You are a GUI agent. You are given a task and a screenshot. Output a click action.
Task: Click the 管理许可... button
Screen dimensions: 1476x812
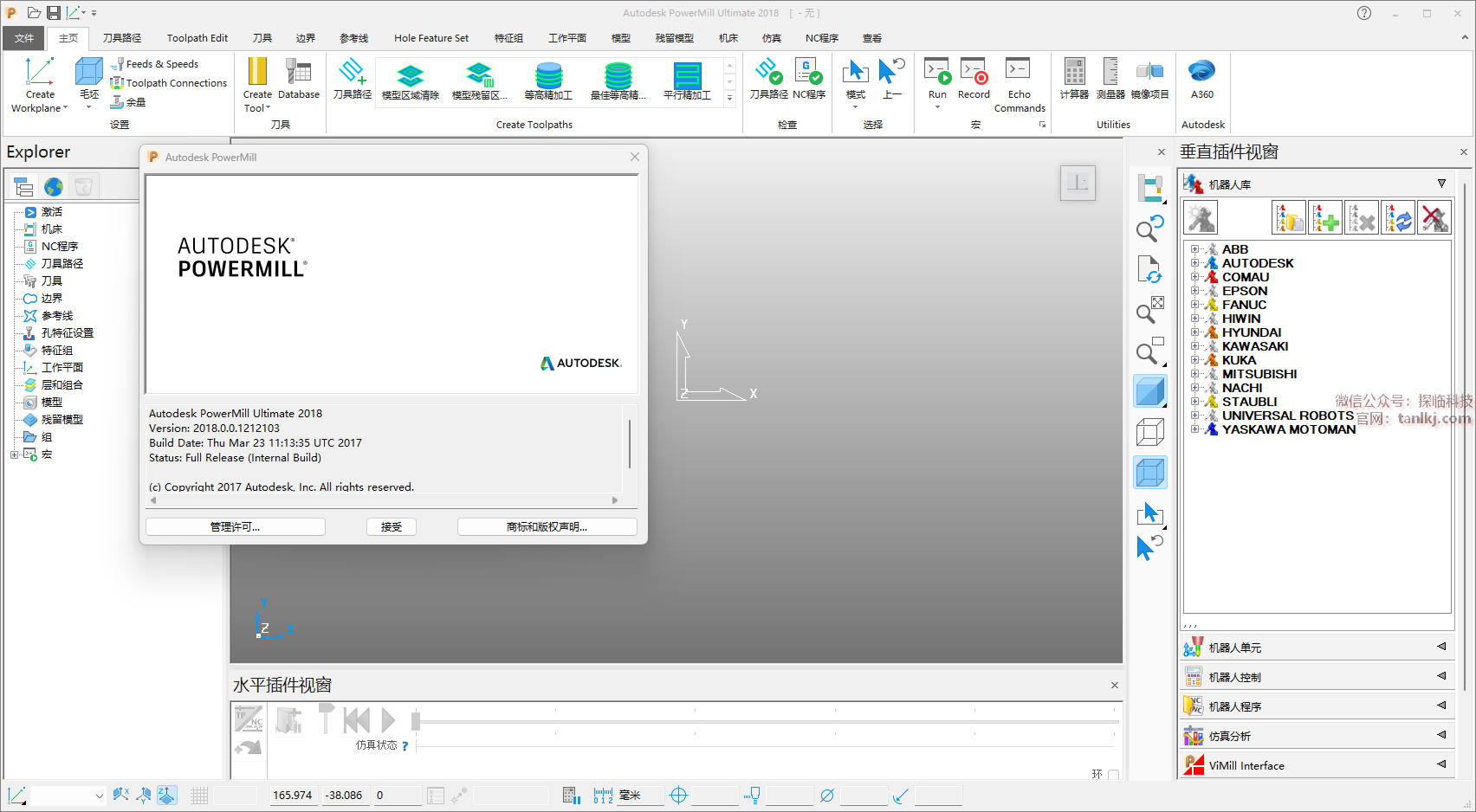pos(235,526)
